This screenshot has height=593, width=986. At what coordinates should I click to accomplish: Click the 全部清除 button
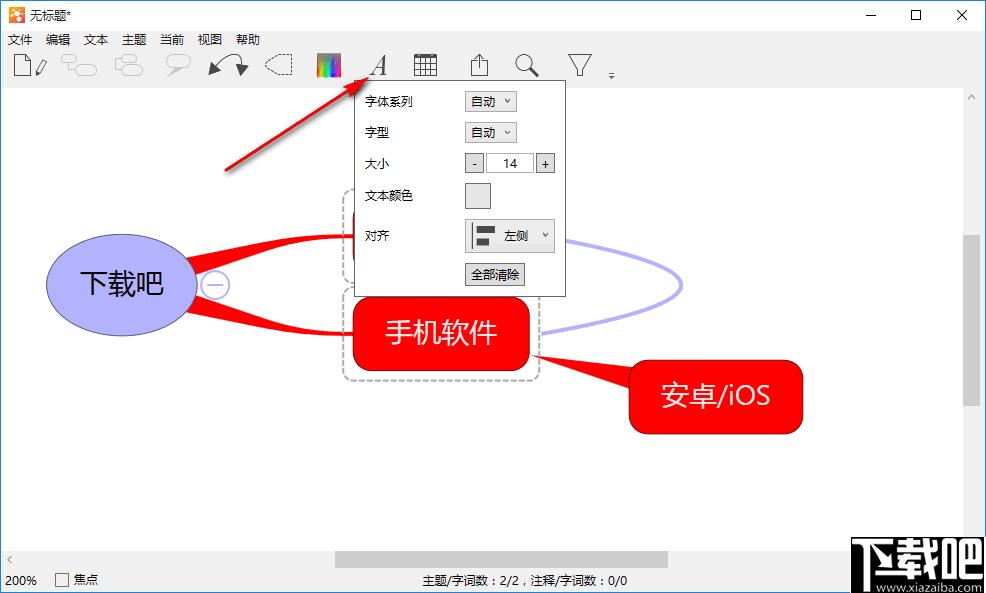tap(495, 275)
